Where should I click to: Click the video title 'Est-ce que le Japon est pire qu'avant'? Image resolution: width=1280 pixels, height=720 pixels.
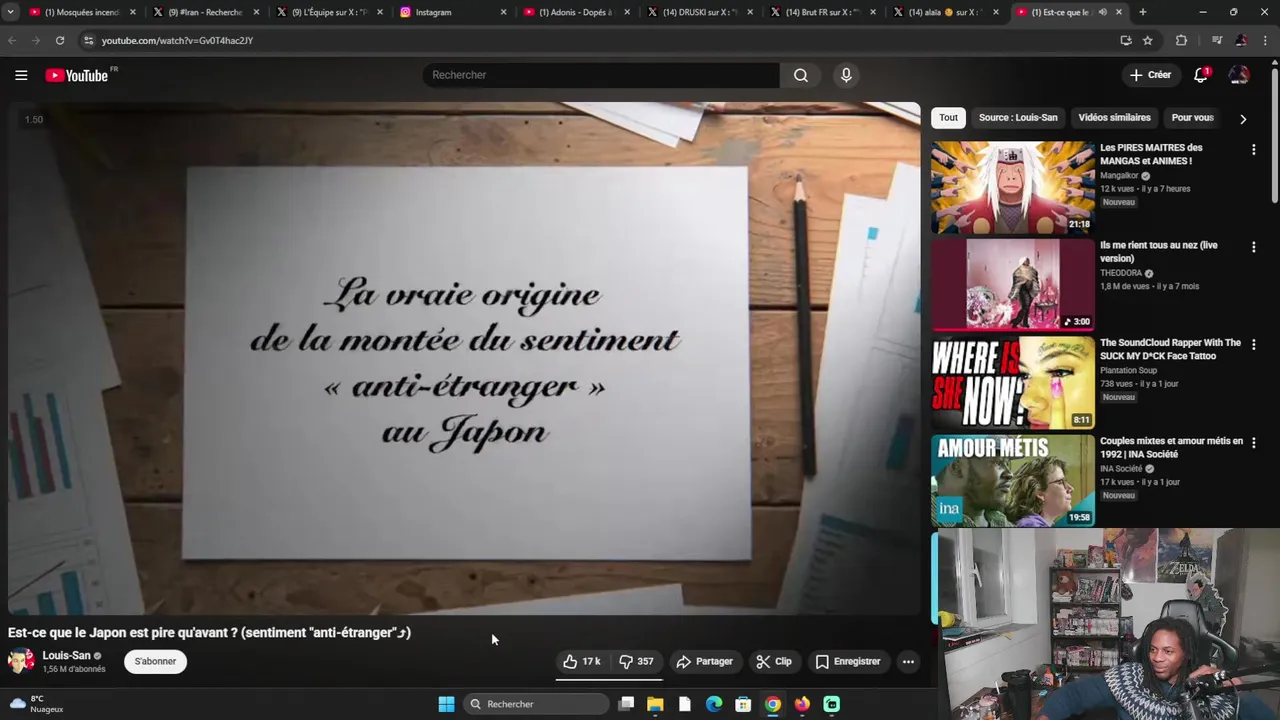pyautogui.click(x=209, y=632)
